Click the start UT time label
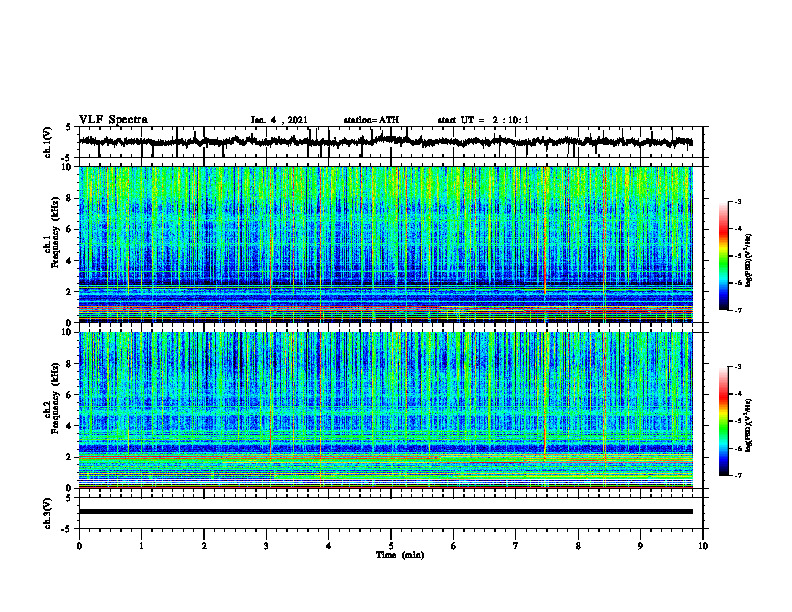Screen dimensions: 792x612 (x=483, y=120)
